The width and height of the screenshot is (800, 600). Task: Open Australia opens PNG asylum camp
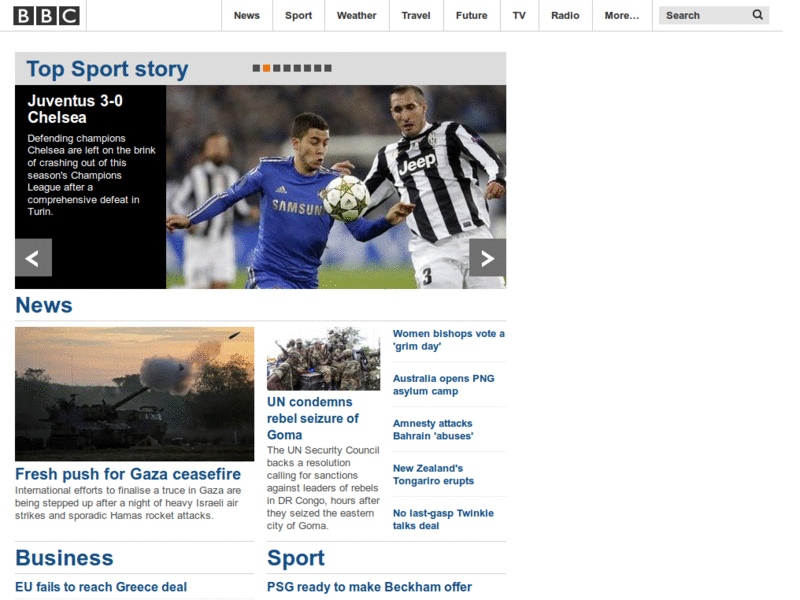tap(443, 385)
